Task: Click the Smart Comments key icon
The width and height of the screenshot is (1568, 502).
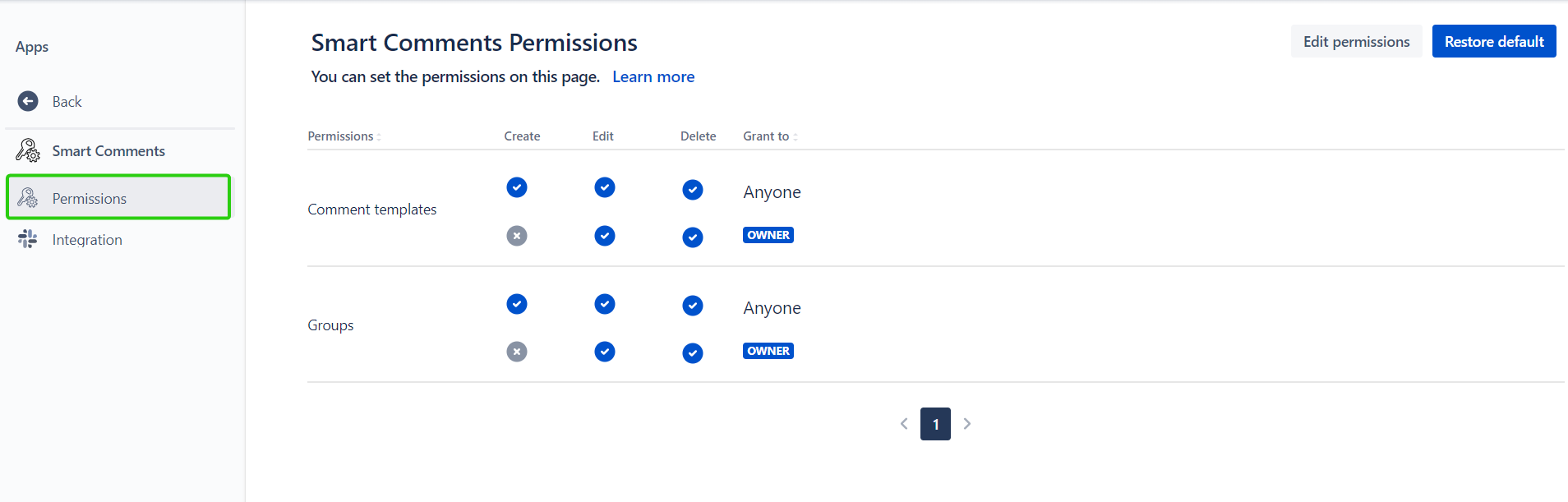Action: coord(28,150)
